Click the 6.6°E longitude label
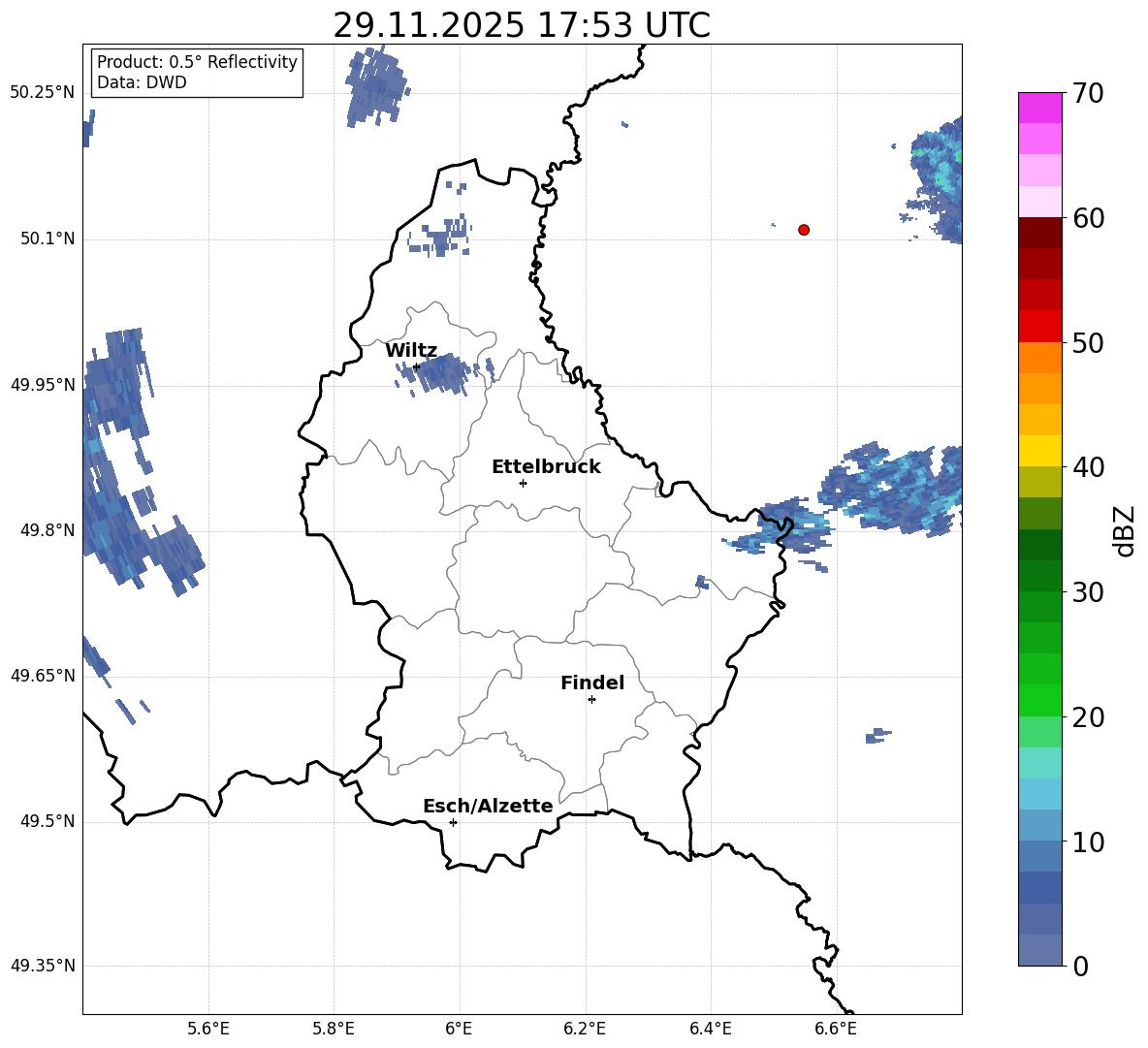Image resolution: width=1148 pixels, height=1048 pixels. pos(836,1029)
